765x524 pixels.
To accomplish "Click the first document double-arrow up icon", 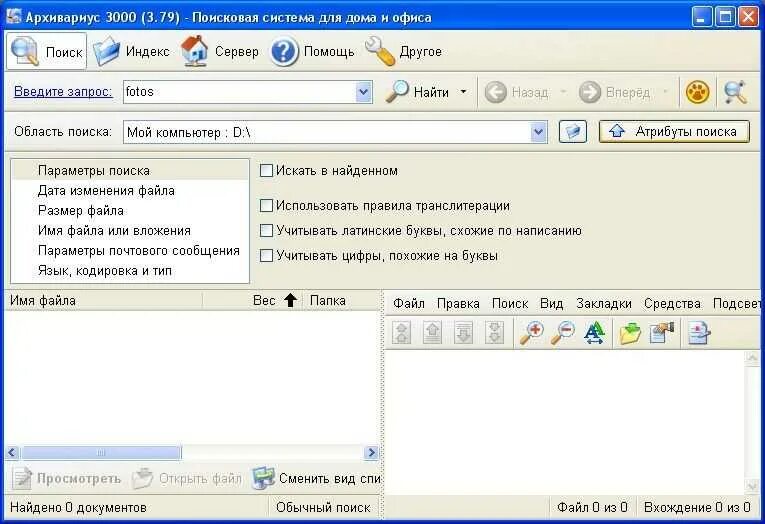I will 402,333.
